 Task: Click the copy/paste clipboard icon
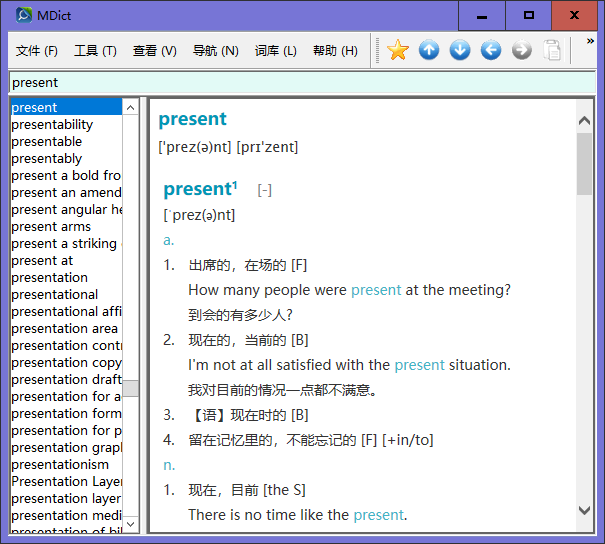pos(552,50)
